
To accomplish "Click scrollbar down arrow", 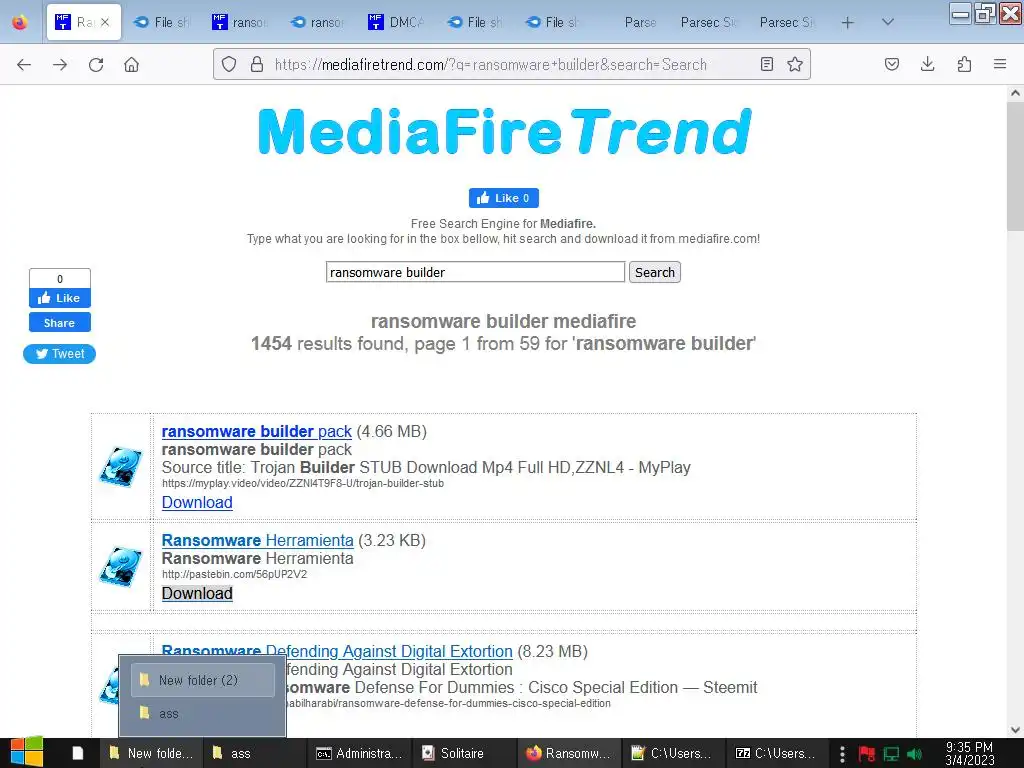I will 1015,729.
